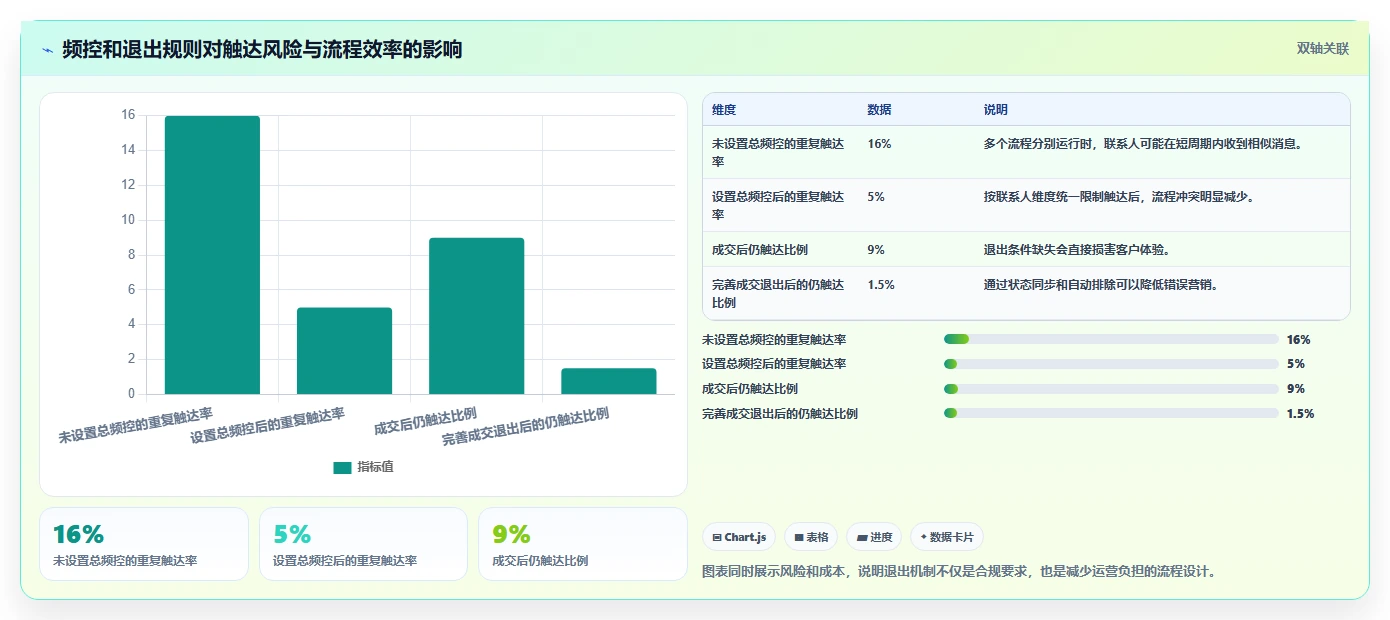The width and height of the screenshot is (1390, 620).
Task: Click the 16% progress bar
Action: tap(1111, 340)
